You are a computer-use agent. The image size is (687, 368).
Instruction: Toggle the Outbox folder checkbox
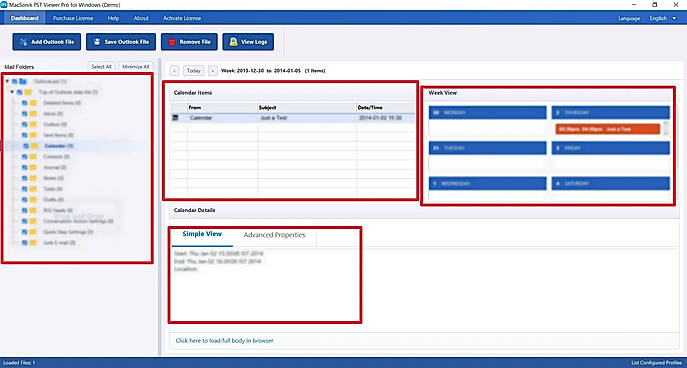point(25,124)
